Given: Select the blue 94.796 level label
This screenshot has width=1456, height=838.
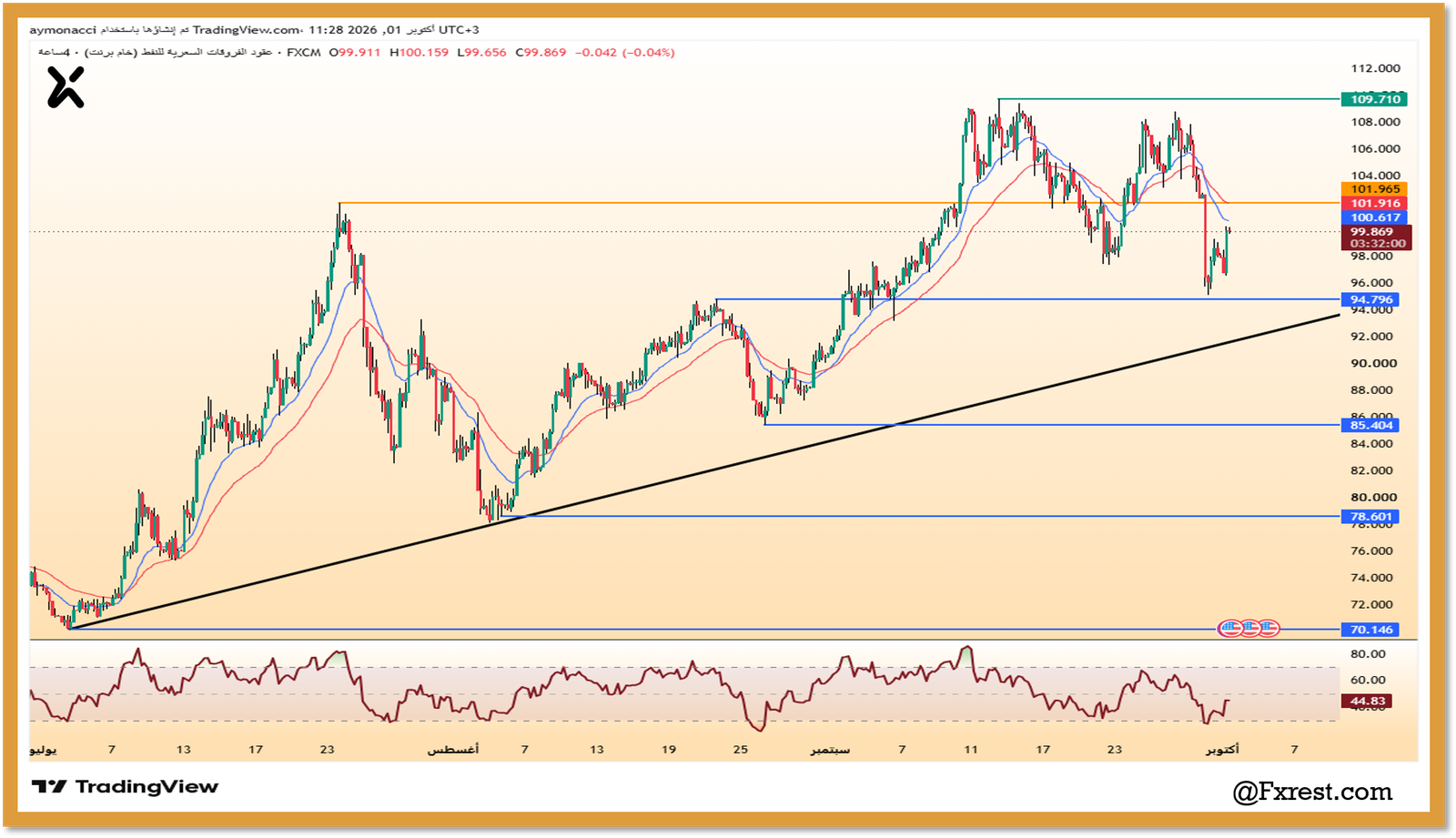Looking at the screenshot, I should [1370, 299].
